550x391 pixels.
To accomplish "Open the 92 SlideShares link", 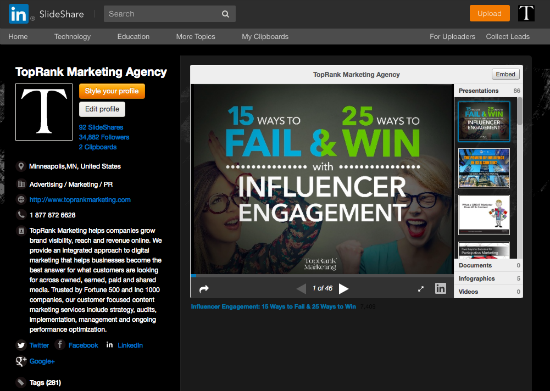I will coord(101,127).
